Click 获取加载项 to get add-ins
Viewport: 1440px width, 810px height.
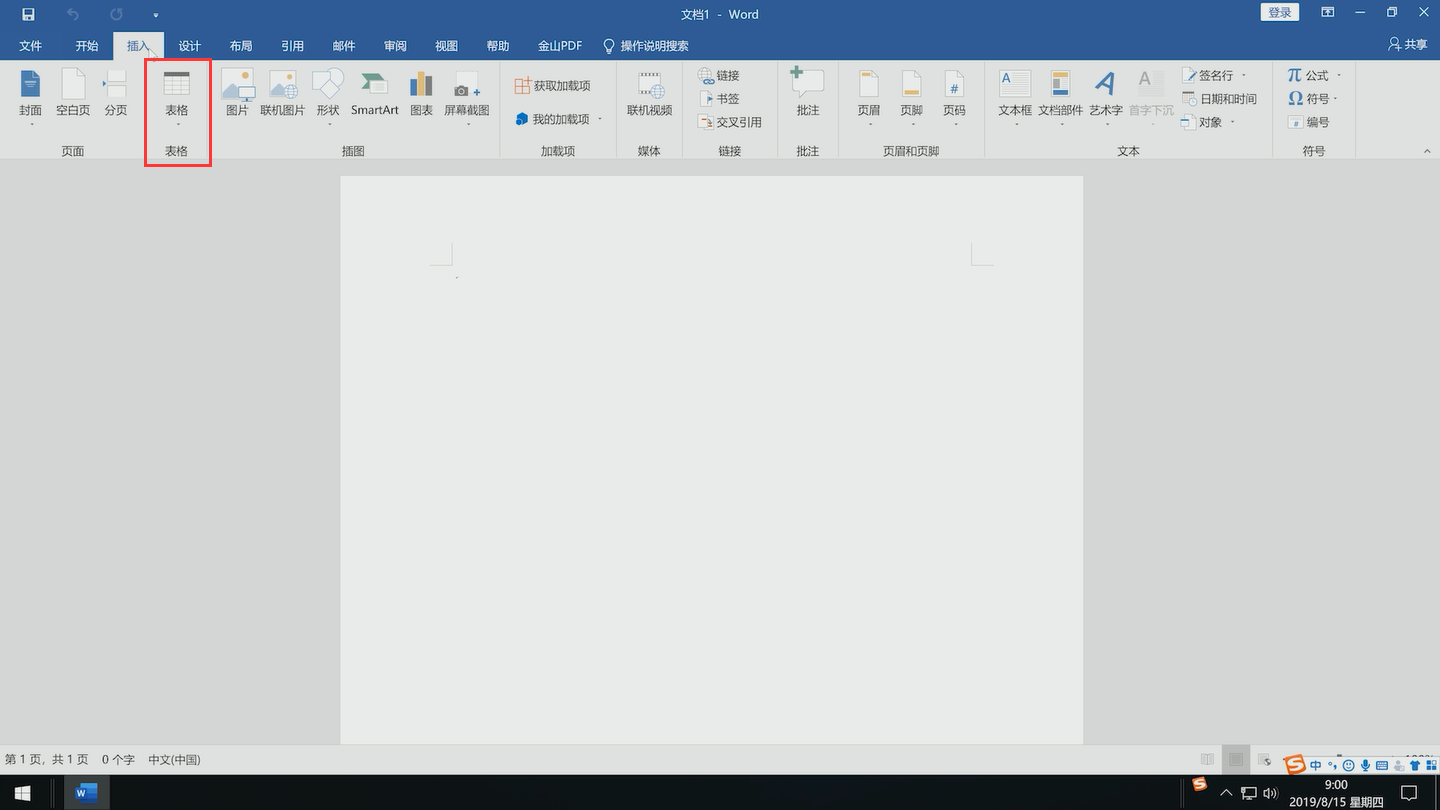coord(553,86)
